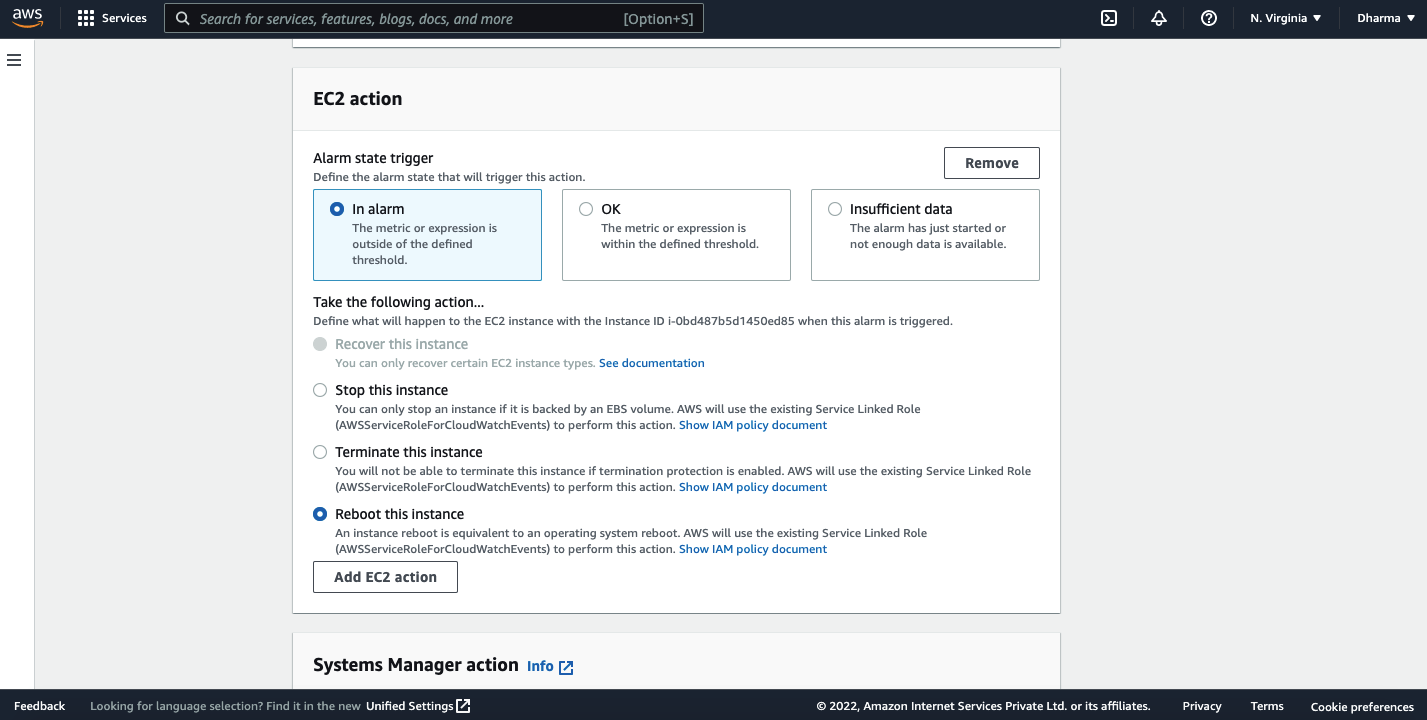Click the Unified Settings external link icon
The height and width of the screenshot is (720, 1427).
pyautogui.click(x=463, y=706)
